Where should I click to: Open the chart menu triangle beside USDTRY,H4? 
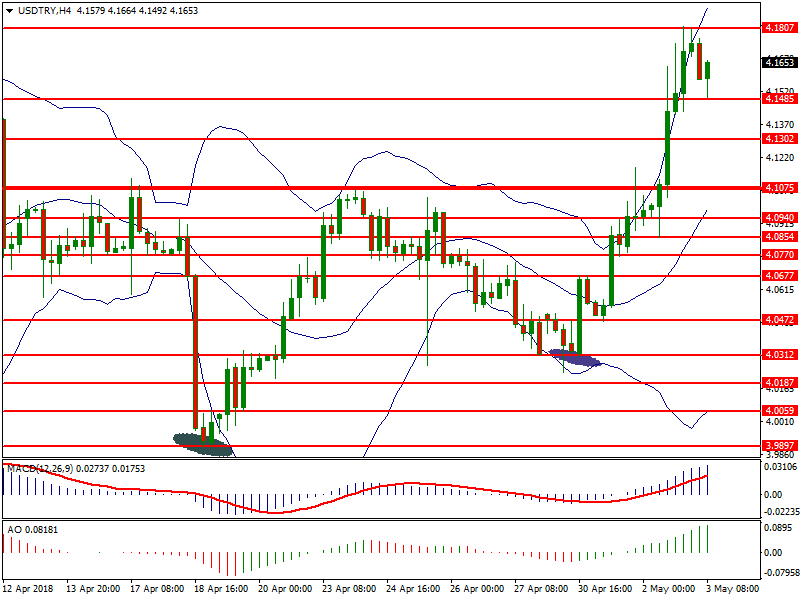(9, 10)
